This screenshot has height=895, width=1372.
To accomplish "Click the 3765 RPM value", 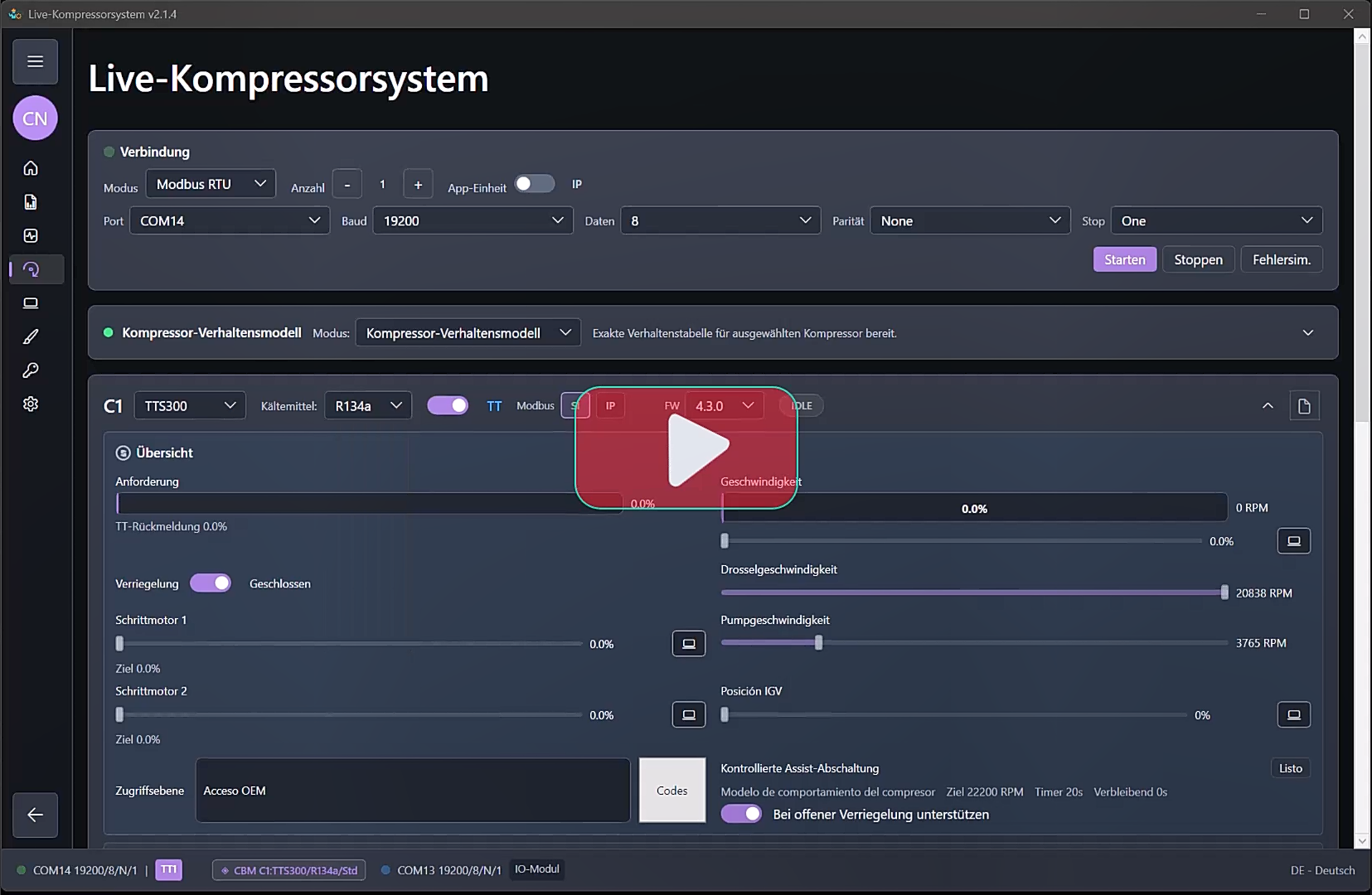I will pyautogui.click(x=1261, y=643).
